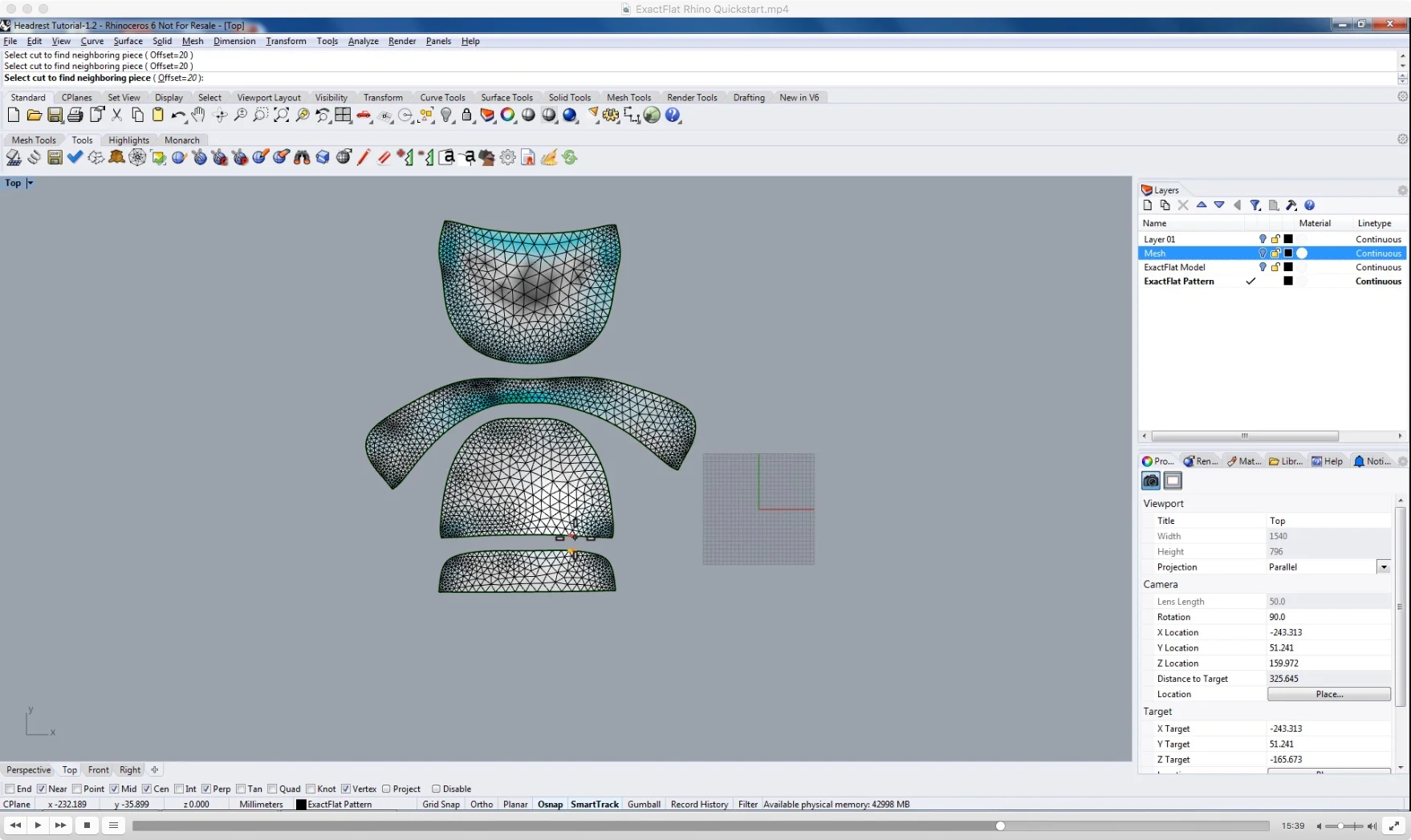1411x840 pixels.
Task: Open the Top viewport title dropdown arrow
Action: 30,183
